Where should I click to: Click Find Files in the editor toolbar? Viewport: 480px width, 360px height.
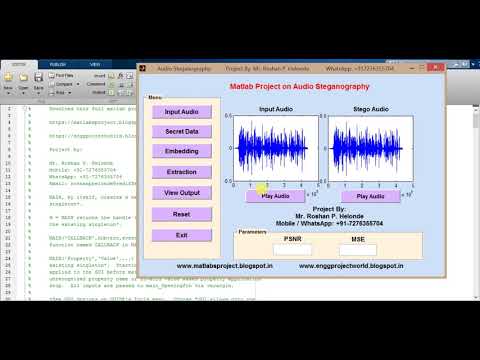[x=61, y=76]
